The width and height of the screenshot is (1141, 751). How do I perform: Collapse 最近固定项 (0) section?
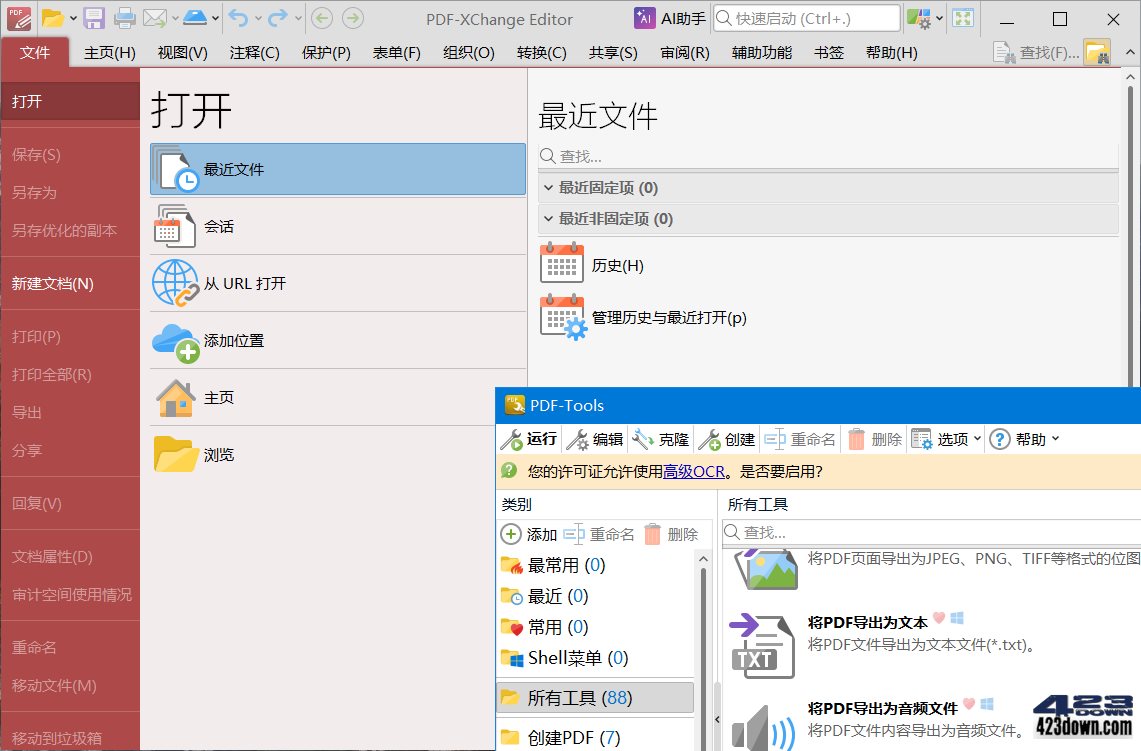point(549,188)
